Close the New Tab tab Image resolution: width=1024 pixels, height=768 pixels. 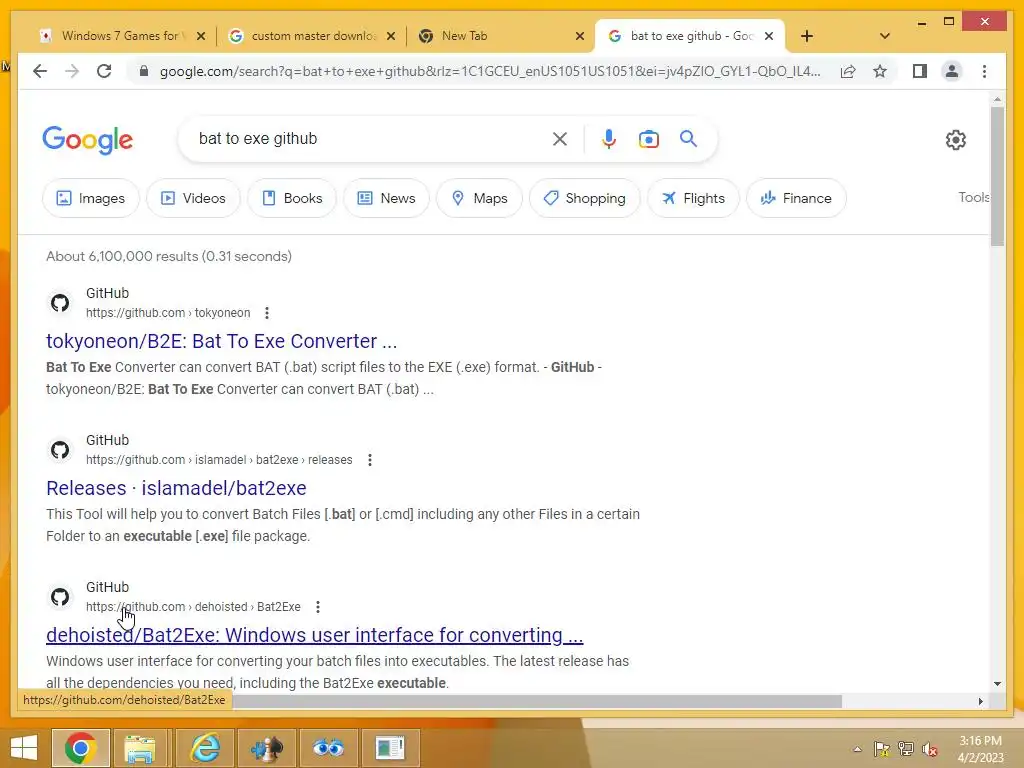pos(579,36)
